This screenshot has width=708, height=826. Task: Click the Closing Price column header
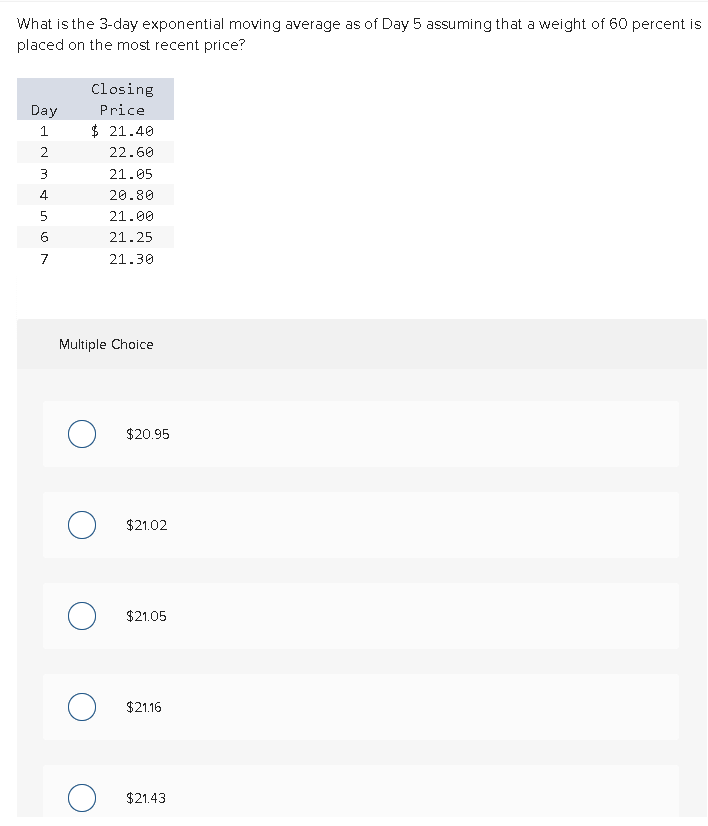[122, 99]
